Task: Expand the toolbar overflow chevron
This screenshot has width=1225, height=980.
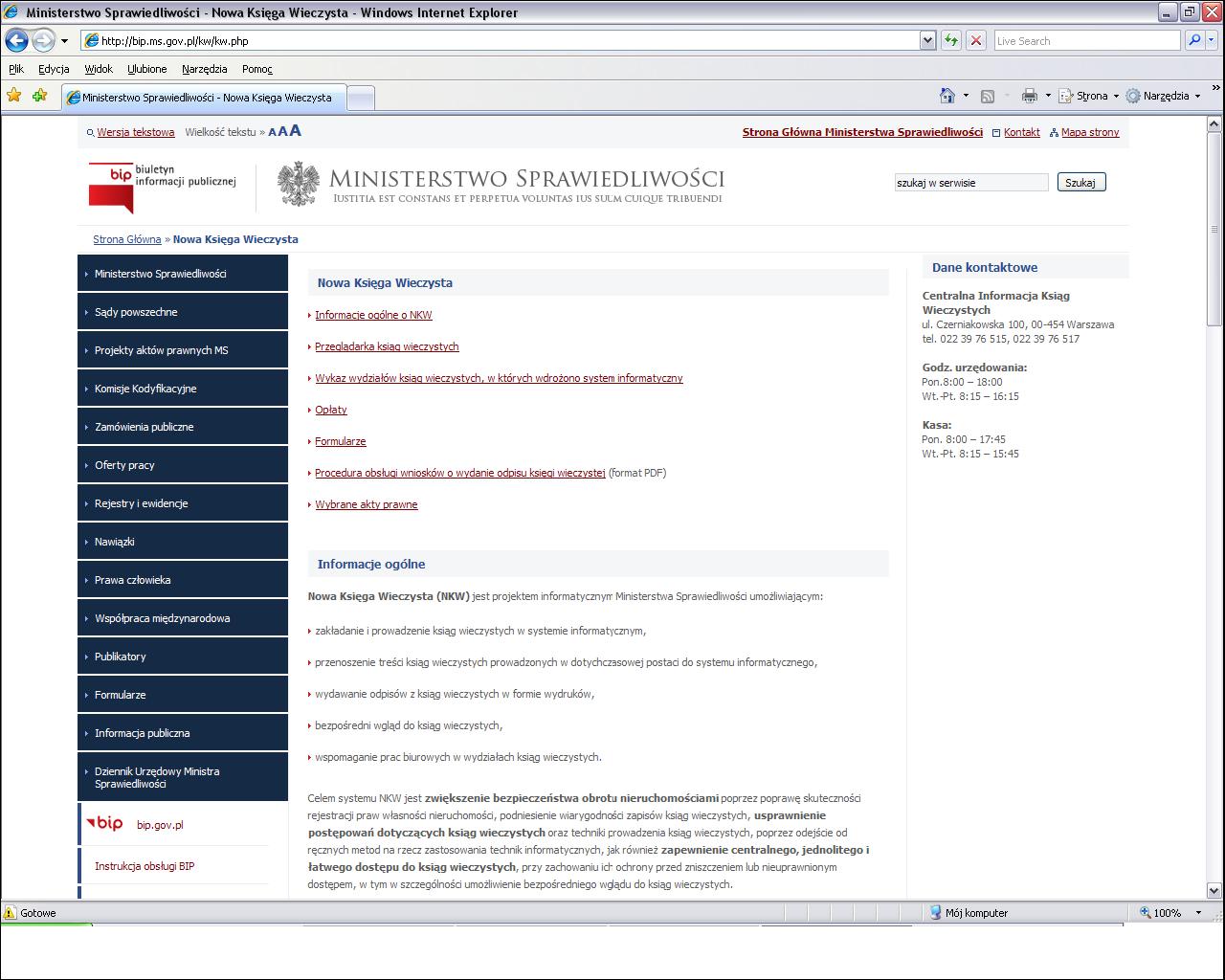Action: pyautogui.click(x=1216, y=88)
